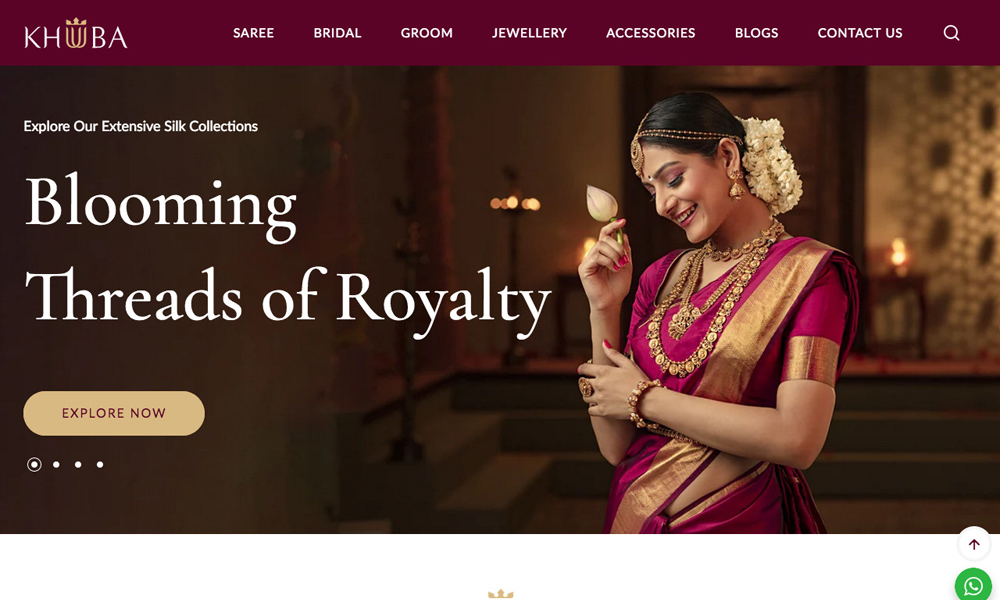Switch to the third slide dot
Screen dimensions: 1000x600
[x=78, y=465]
